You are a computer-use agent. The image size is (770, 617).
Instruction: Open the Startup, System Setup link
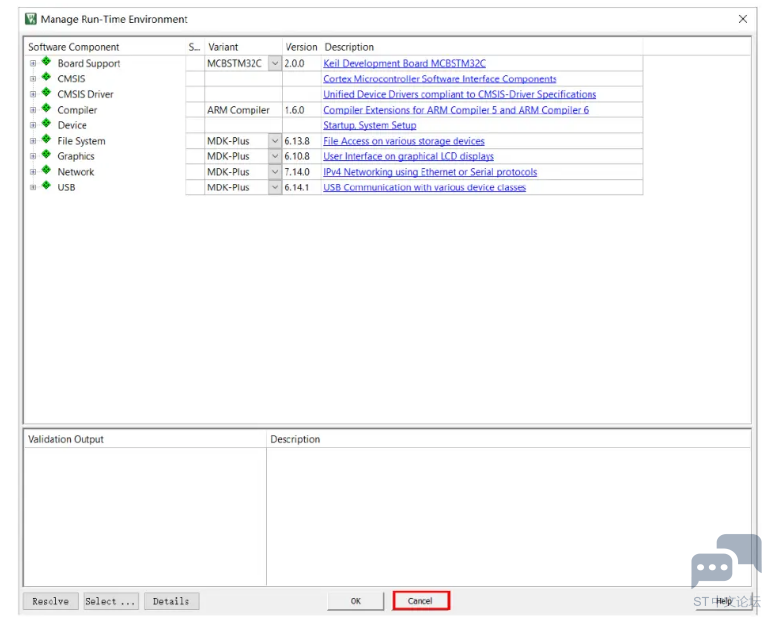[370, 125]
